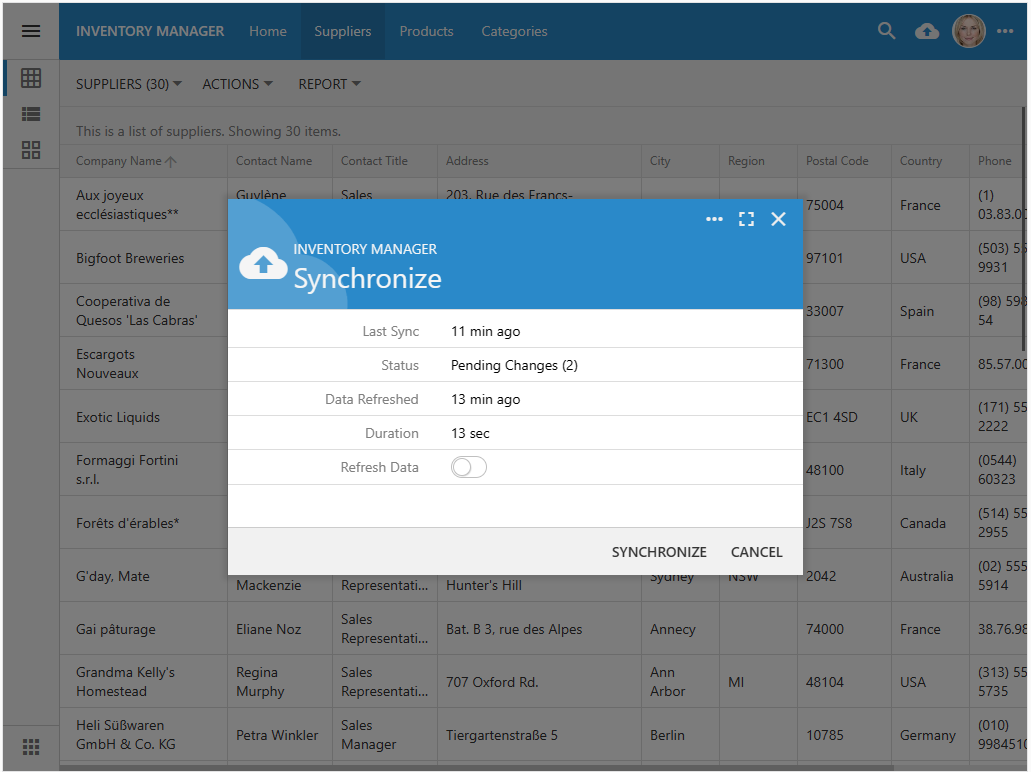The height and width of the screenshot is (772, 1031).
Task: Open dialog's three-dot more menu
Action: click(x=714, y=219)
